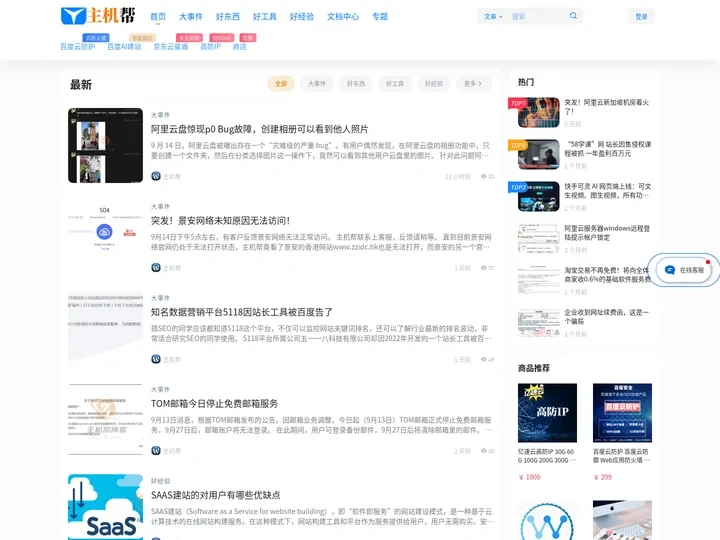Image resolution: width=720 pixels, height=540 pixels.
Task: Select the 全部 filter tab
Action: (281, 84)
